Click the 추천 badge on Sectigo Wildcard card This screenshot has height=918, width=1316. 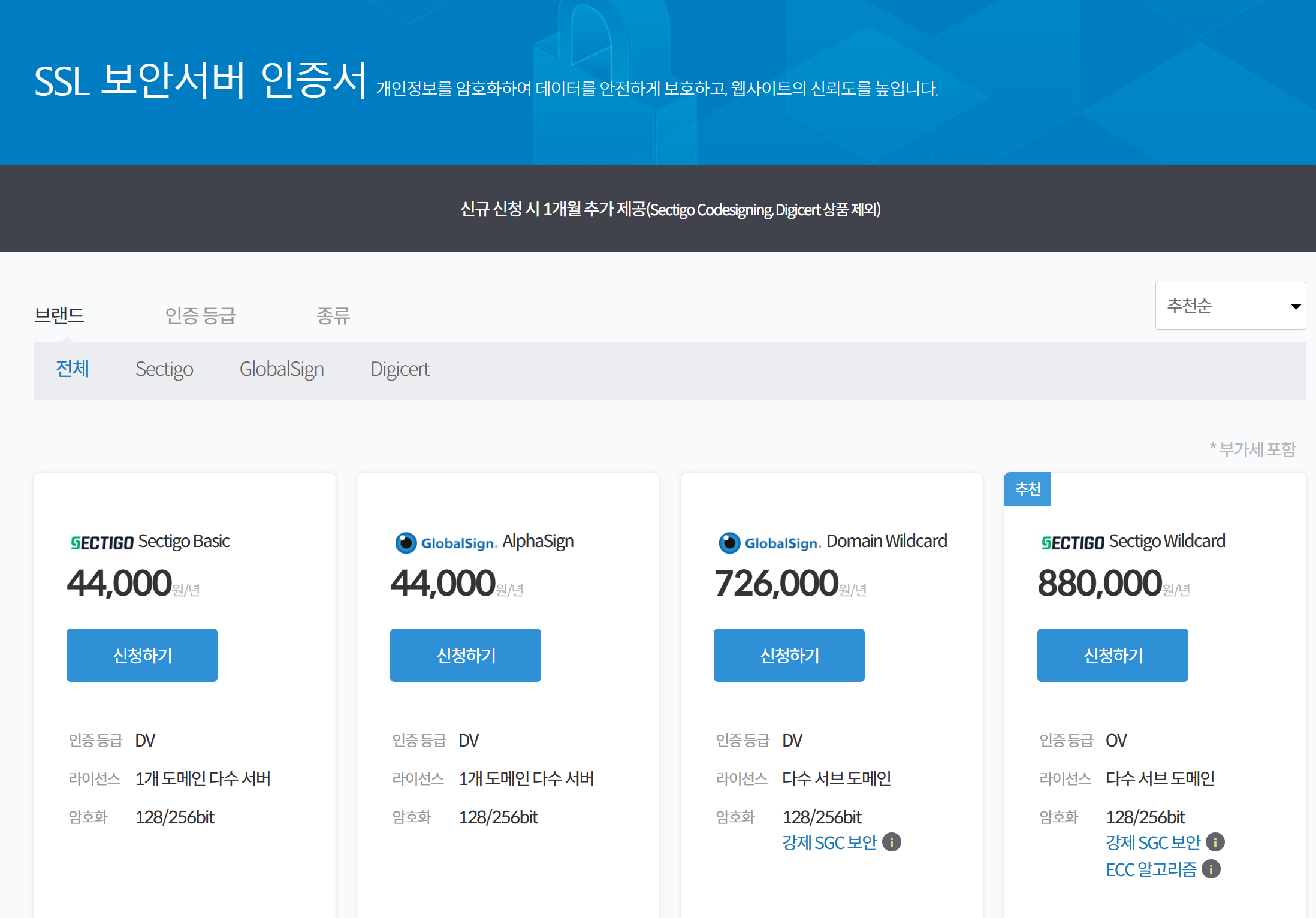click(x=1028, y=490)
